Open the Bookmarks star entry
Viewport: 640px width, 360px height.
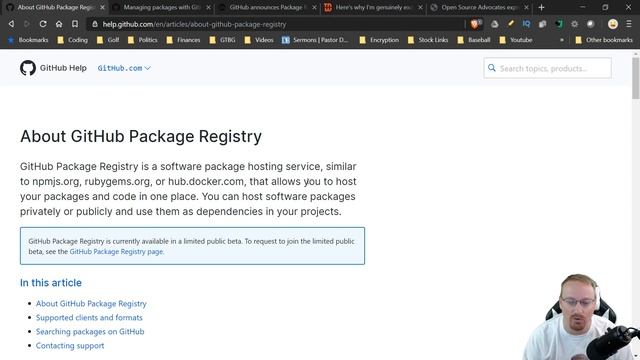coord(28,40)
